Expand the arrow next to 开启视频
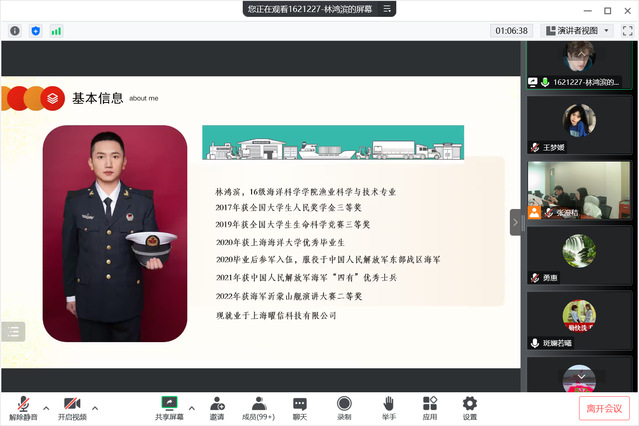Screen dimensions: 639x426 (x=96, y=407)
